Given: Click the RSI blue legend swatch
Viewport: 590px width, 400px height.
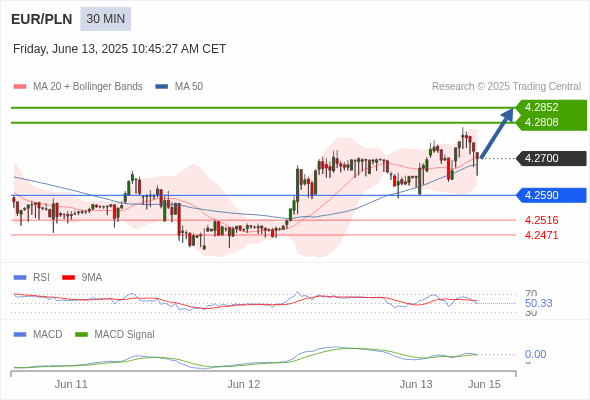Looking at the screenshot, I should (20, 278).
